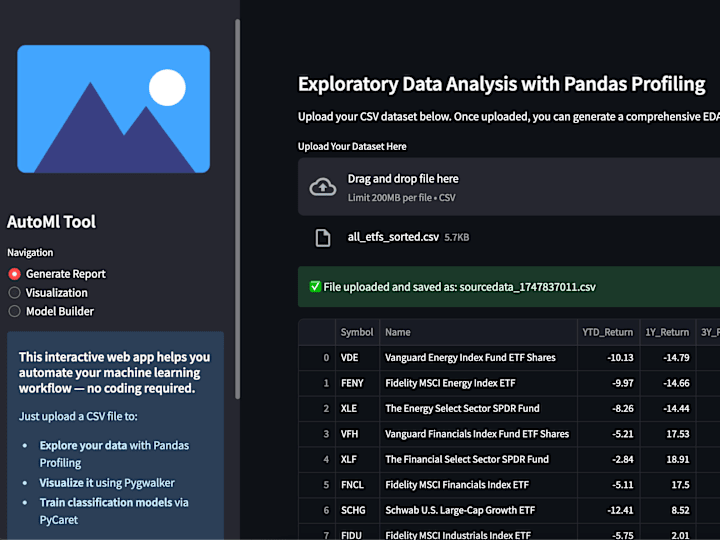
Task: Click the Navigation label in sidebar
Action: [30, 253]
